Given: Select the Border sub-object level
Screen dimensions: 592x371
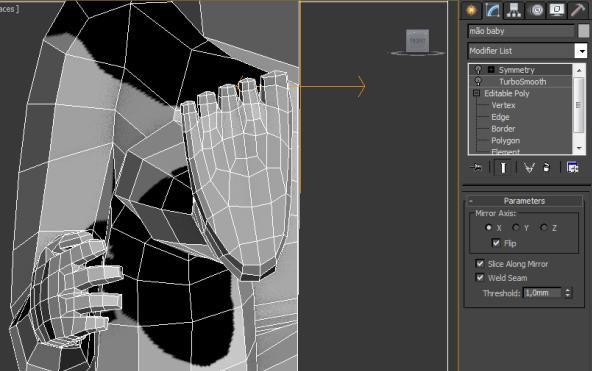Looking at the screenshot, I should tap(503, 129).
